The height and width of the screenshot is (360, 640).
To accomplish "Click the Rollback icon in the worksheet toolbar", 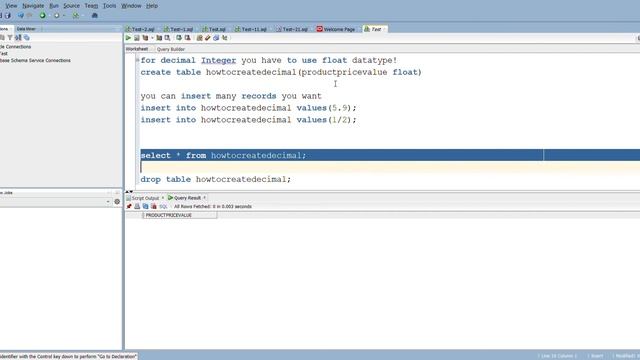I will [187, 38].
